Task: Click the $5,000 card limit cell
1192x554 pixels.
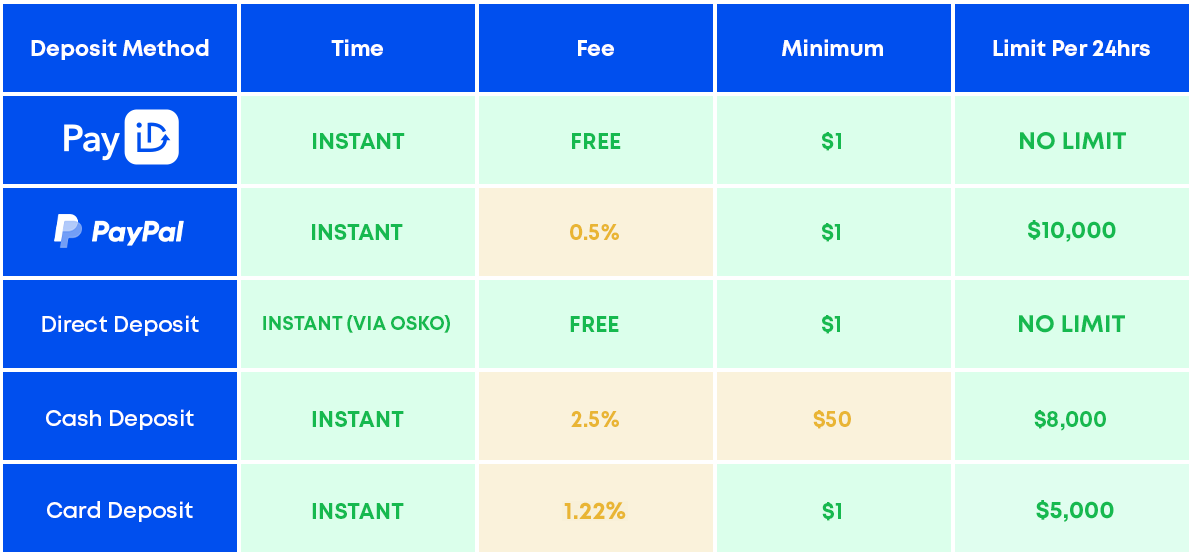Action: tap(1071, 510)
